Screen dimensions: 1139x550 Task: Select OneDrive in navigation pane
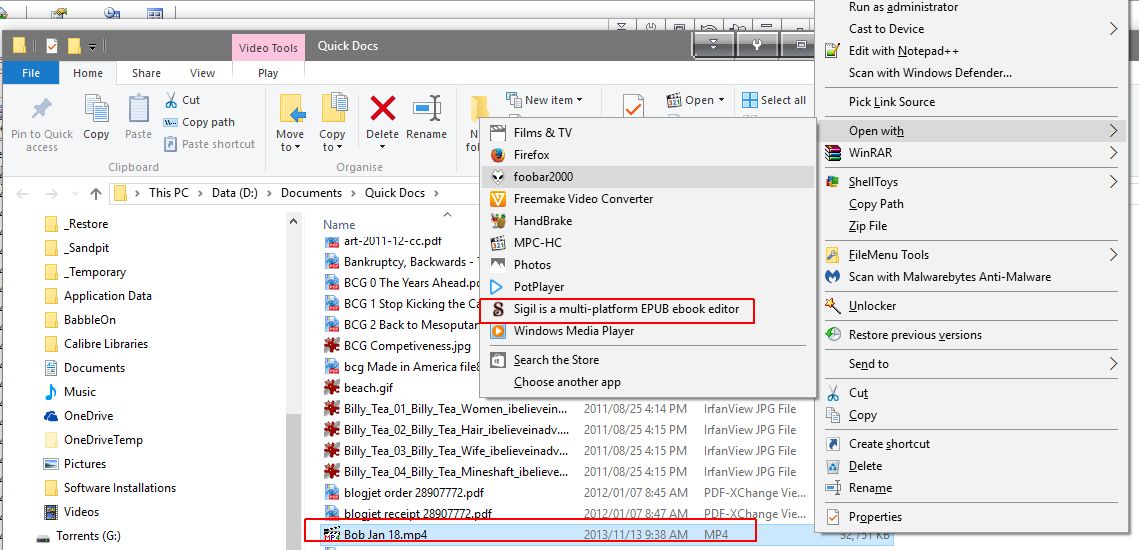click(88, 416)
